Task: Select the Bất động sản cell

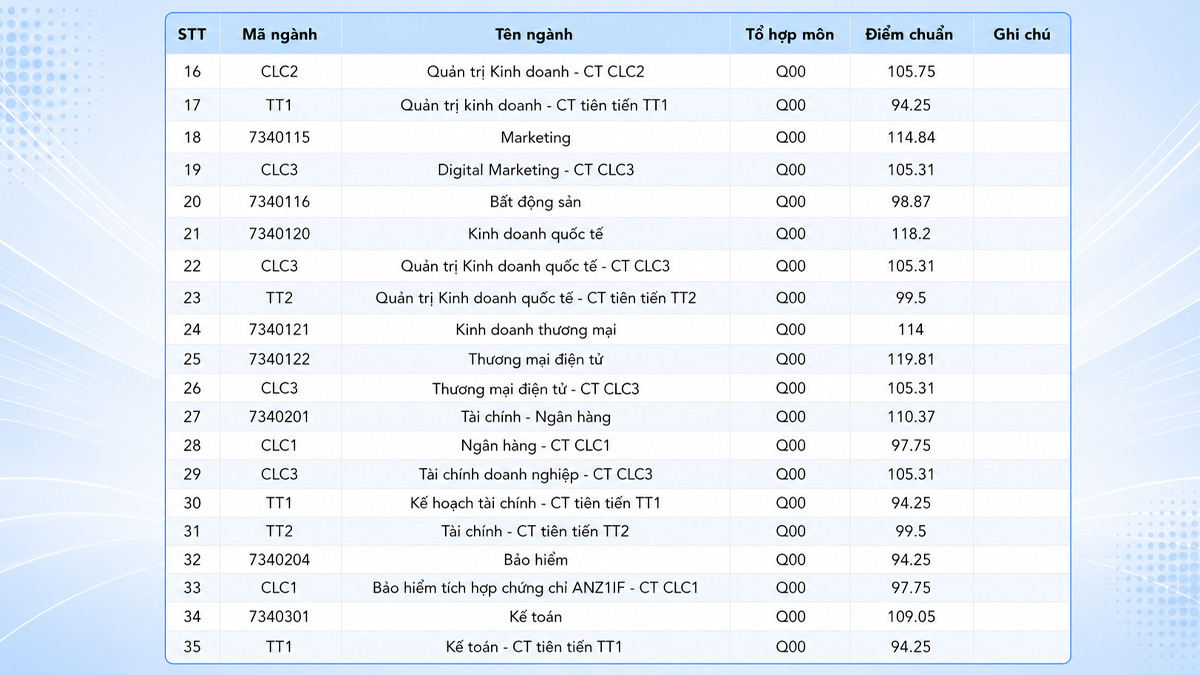Action: pos(536,201)
